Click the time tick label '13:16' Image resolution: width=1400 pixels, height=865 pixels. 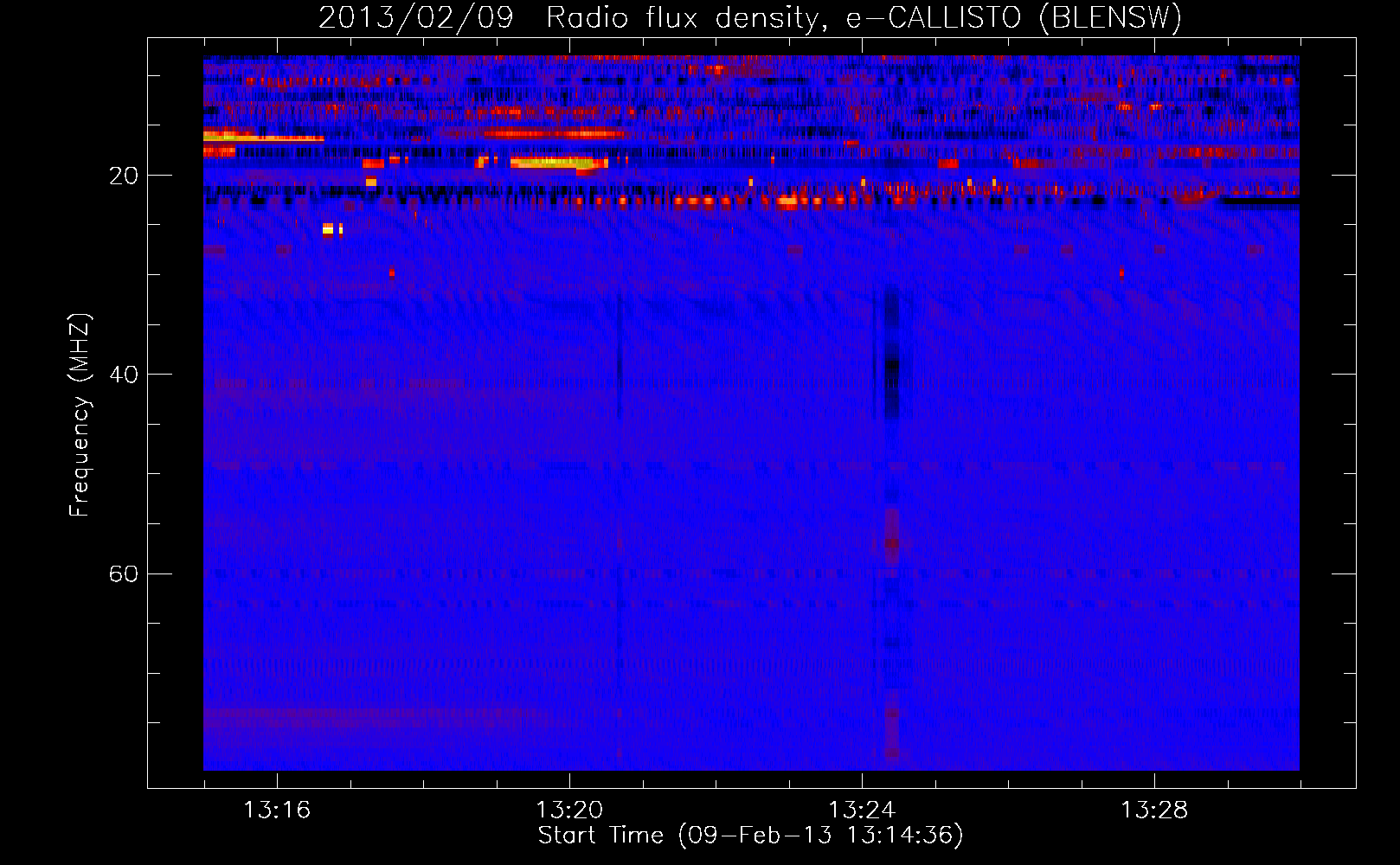click(x=277, y=811)
